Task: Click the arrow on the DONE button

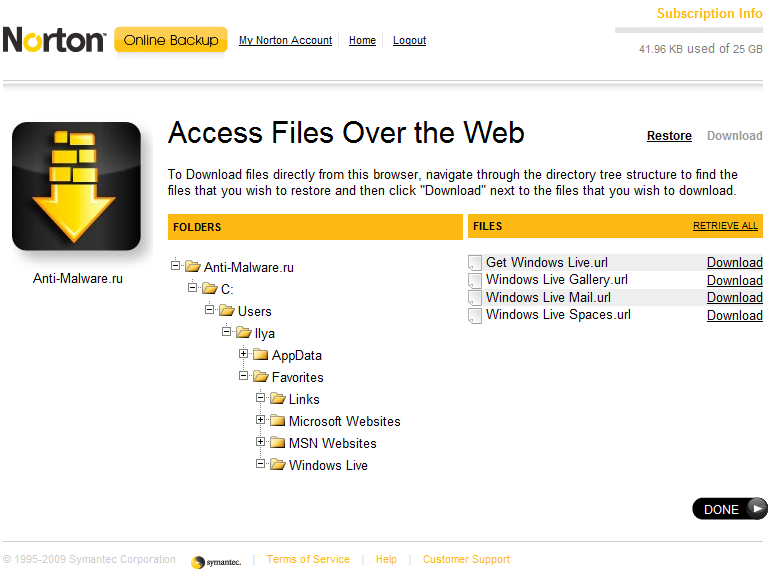Action: pyautogui.click(x=757, y=508)
